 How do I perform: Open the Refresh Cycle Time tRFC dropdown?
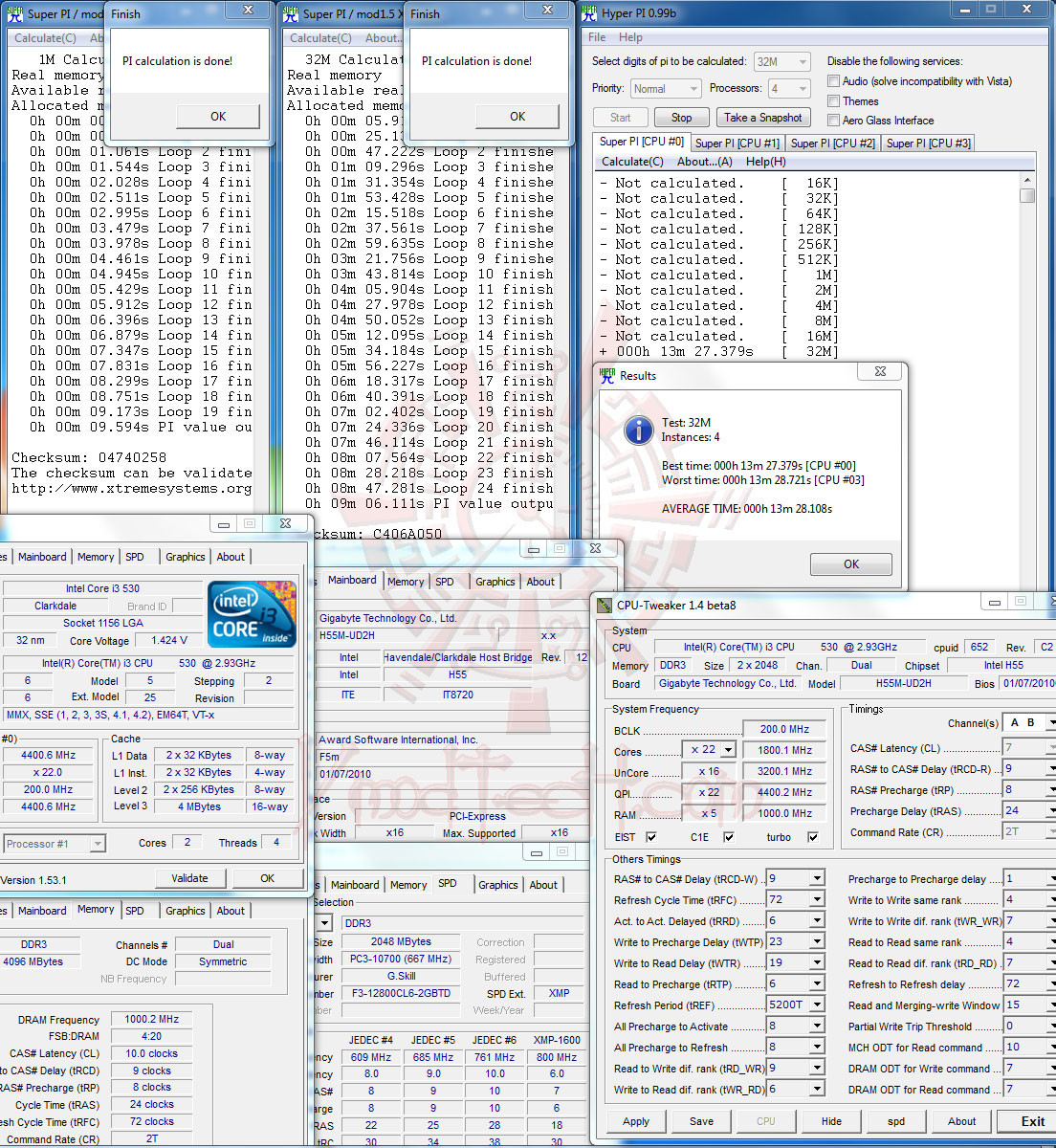[817, 899]
